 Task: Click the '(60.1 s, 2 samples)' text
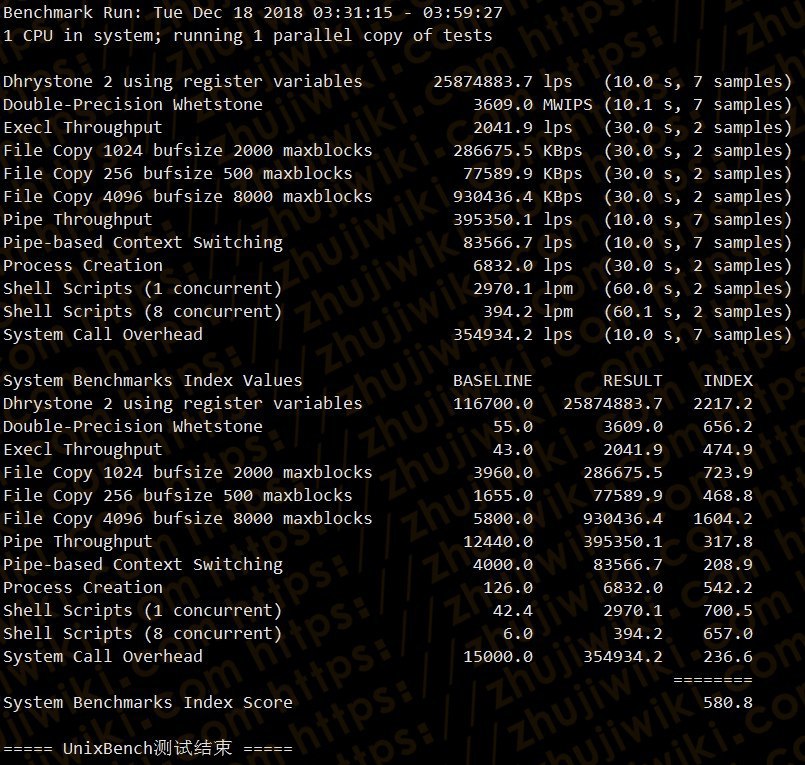pos(698,312)
